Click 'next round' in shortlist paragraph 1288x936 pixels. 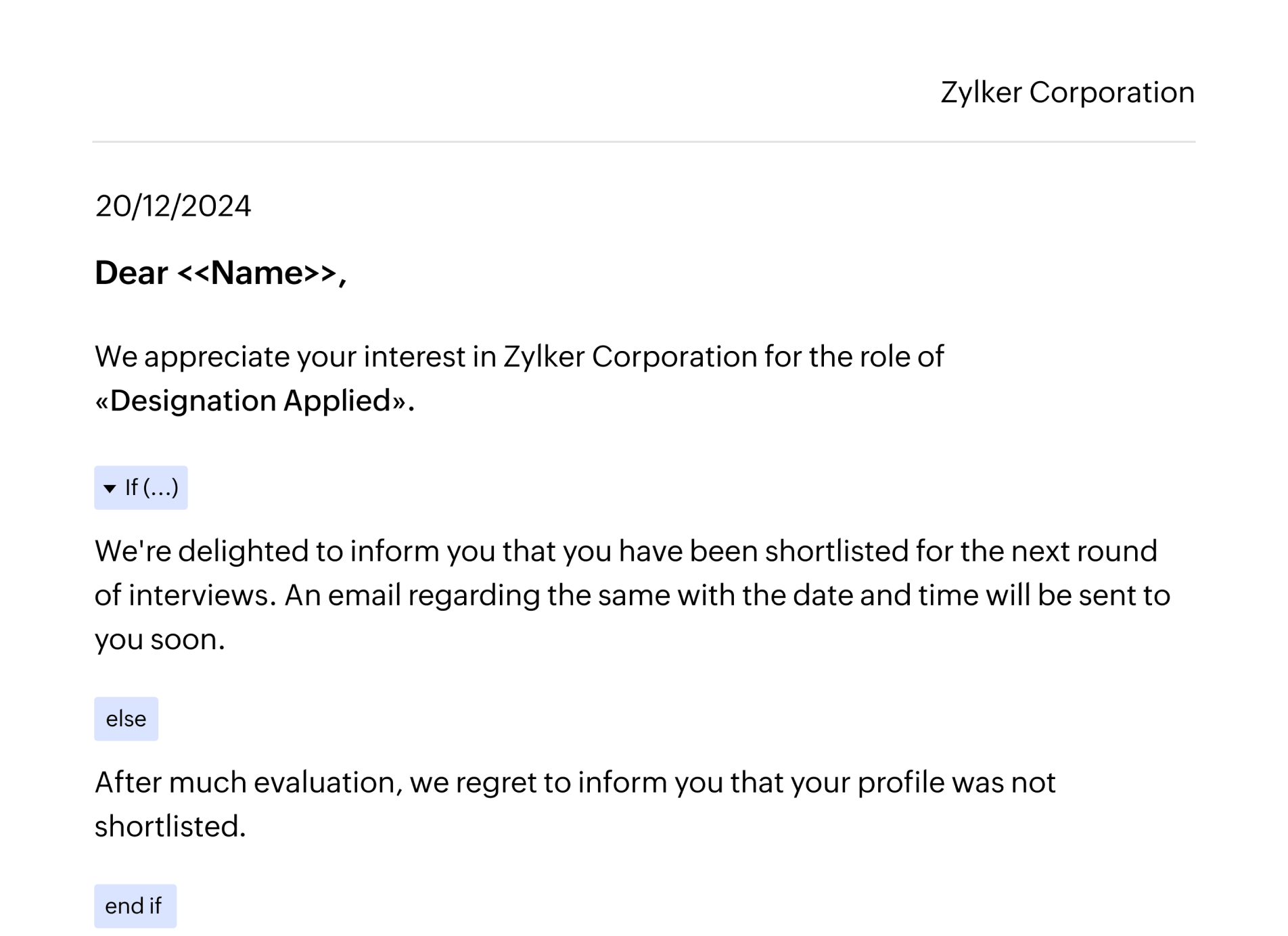1084,551
